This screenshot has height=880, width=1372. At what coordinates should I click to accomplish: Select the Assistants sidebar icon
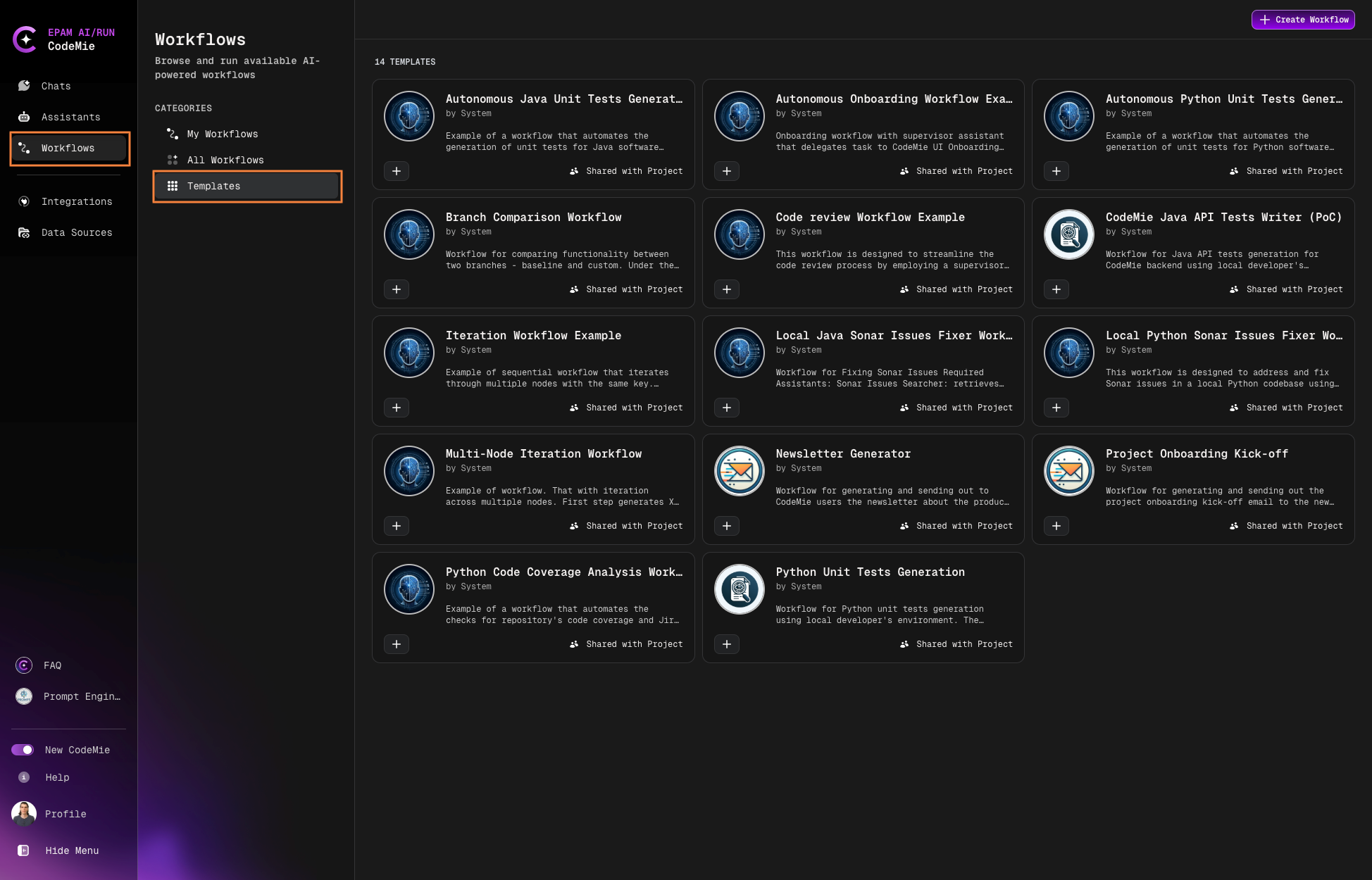[x=23, y=116]
